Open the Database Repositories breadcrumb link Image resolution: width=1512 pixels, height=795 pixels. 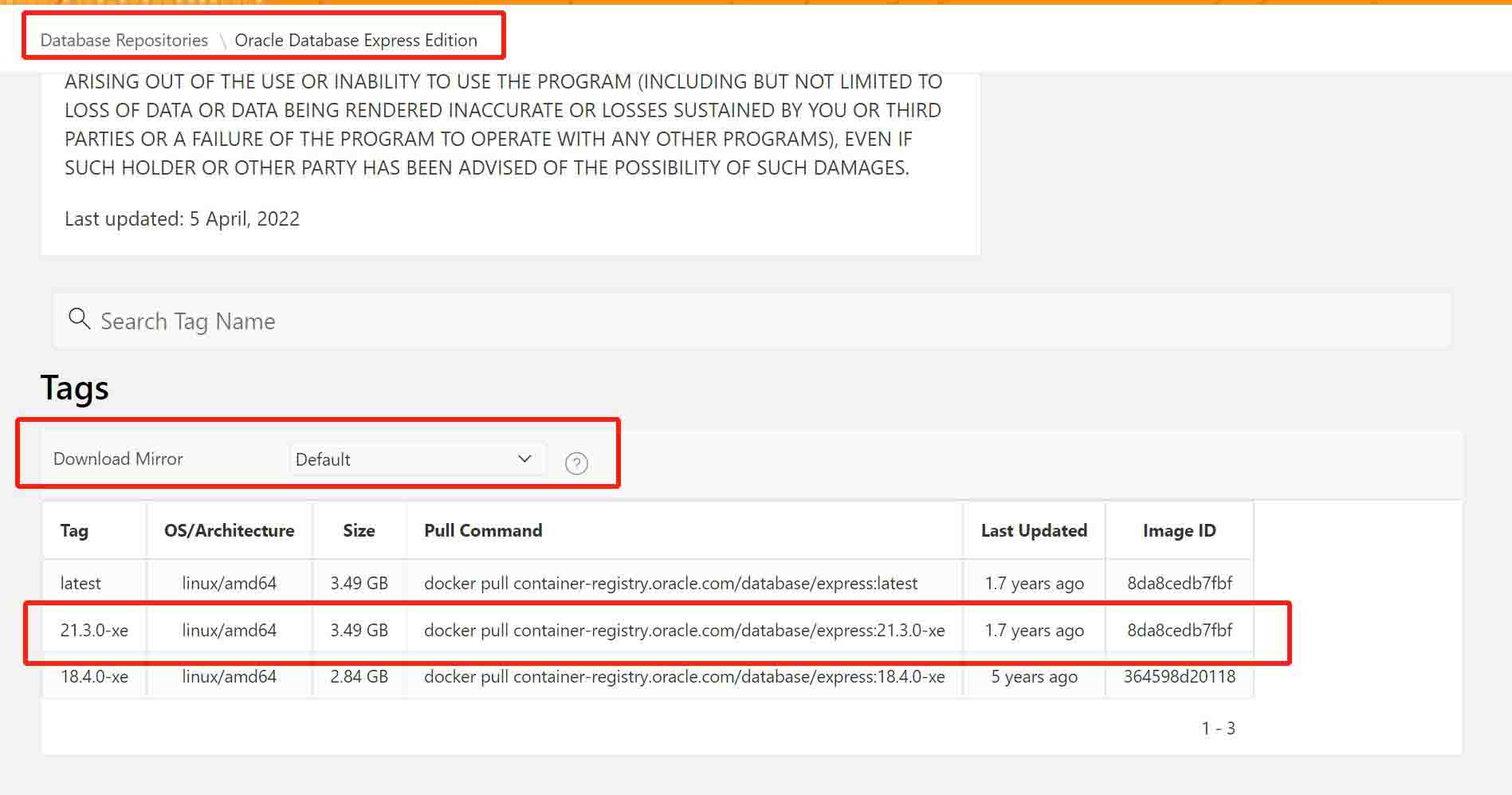click(124, 40)
